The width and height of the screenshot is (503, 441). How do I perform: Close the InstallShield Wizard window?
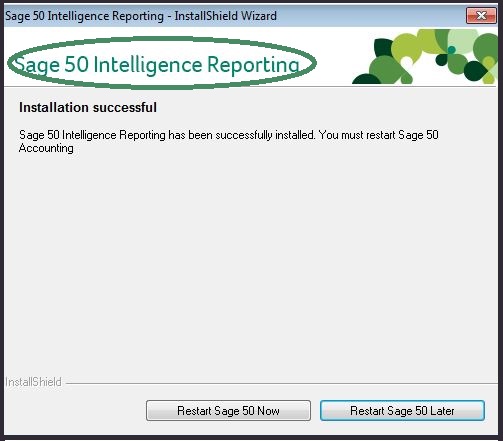click(x=481, y=16)
